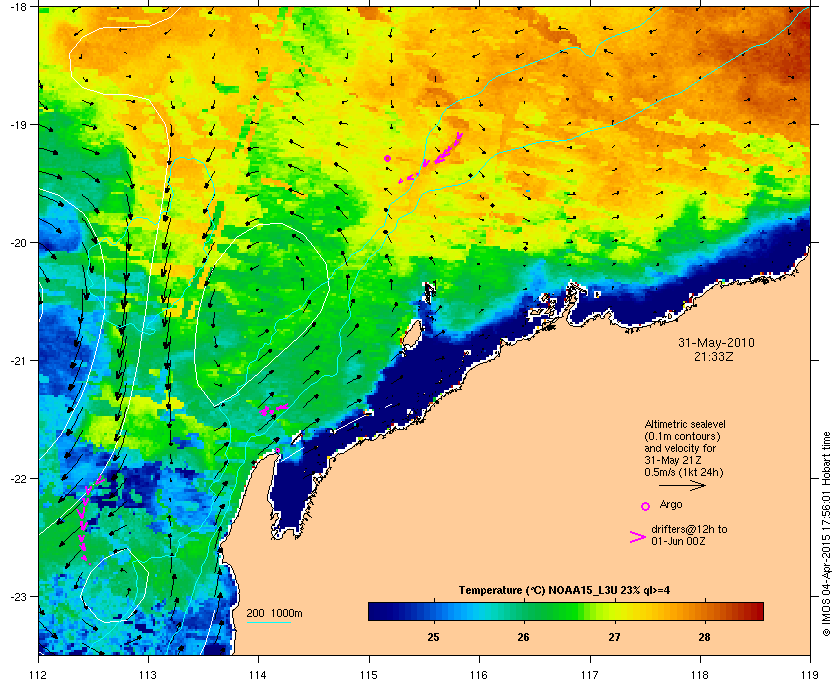This screenshot has height=680, width=840.
Task: Click the temperature colorbar
Action: 566,611
